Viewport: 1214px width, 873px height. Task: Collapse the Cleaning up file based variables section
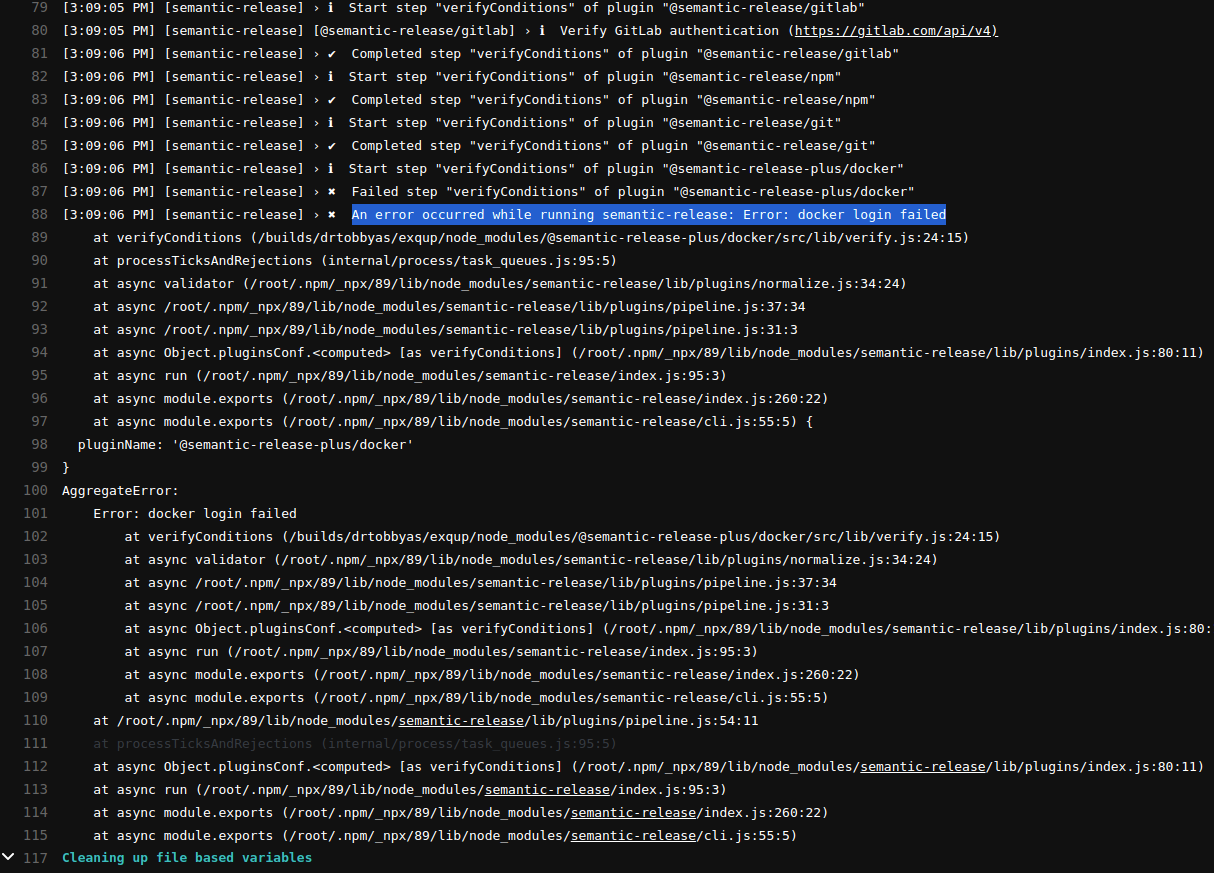(8, 857)
